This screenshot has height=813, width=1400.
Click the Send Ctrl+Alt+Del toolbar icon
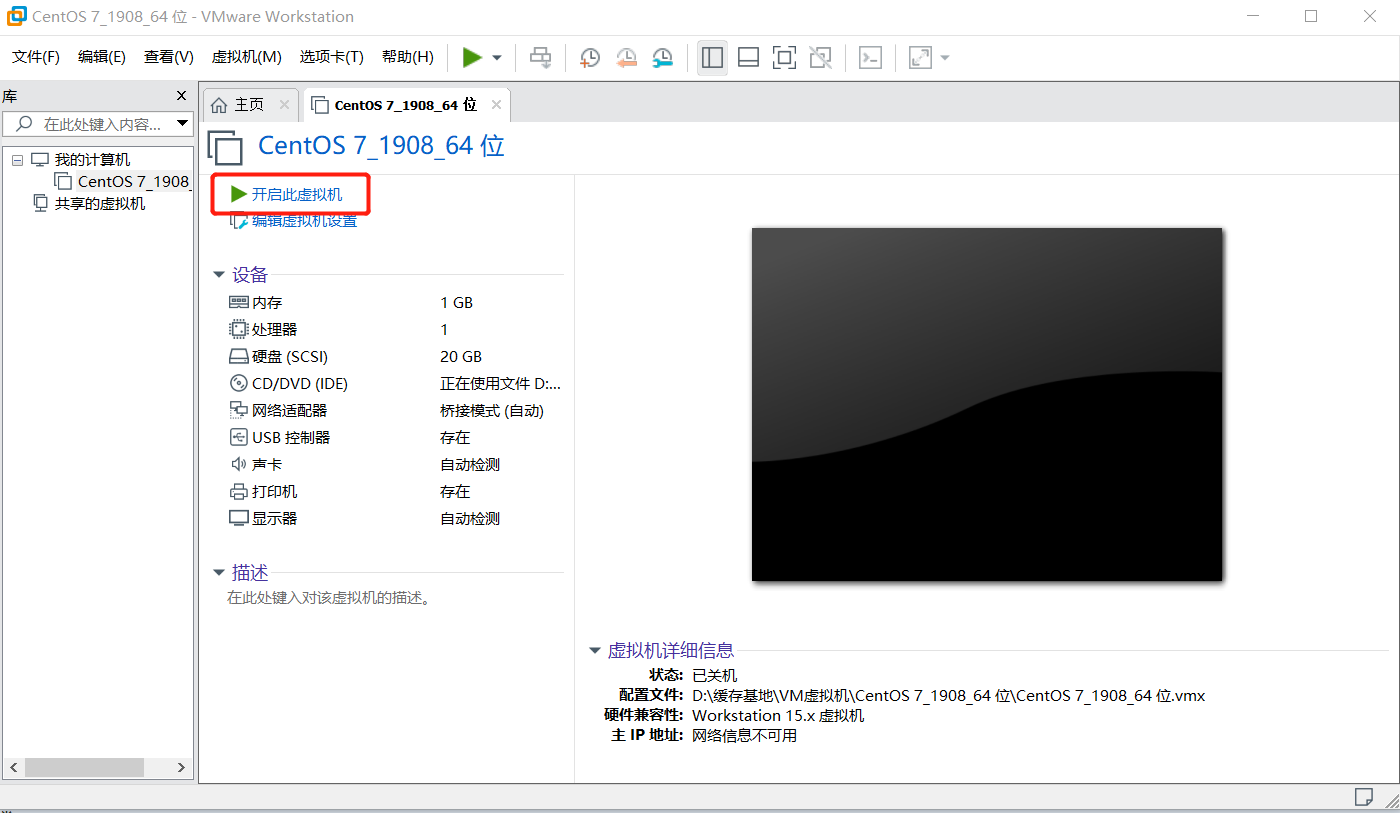tap(540, 58)
